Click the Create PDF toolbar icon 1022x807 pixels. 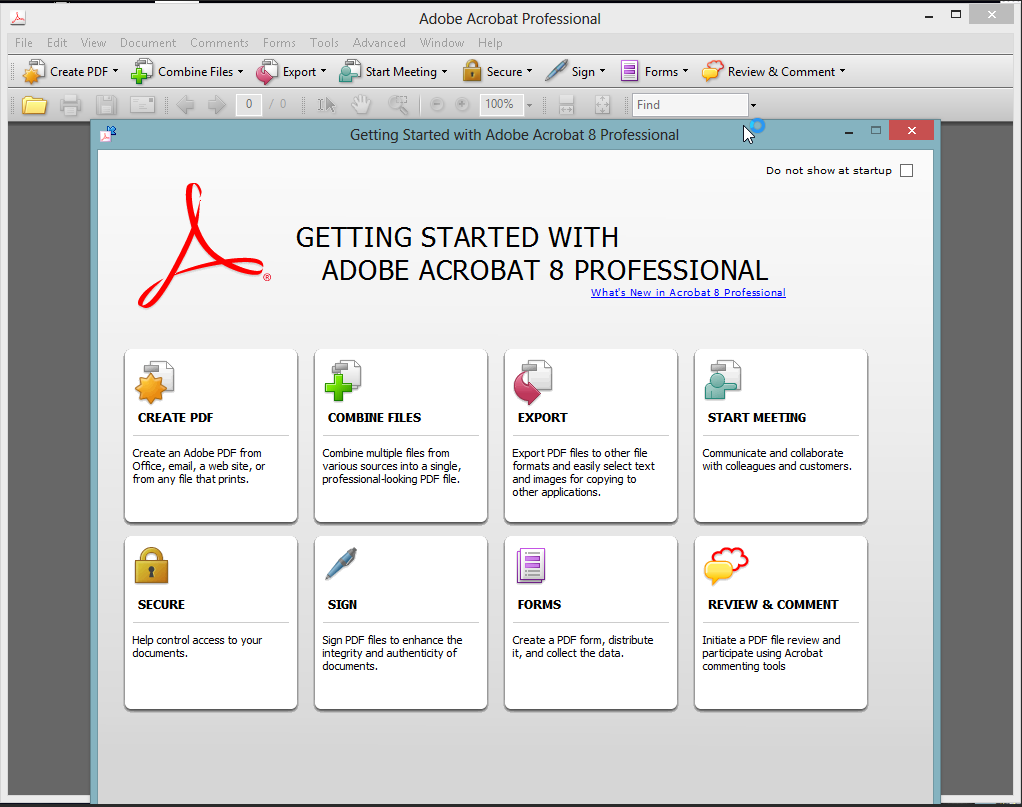click(x=33, y=72)
